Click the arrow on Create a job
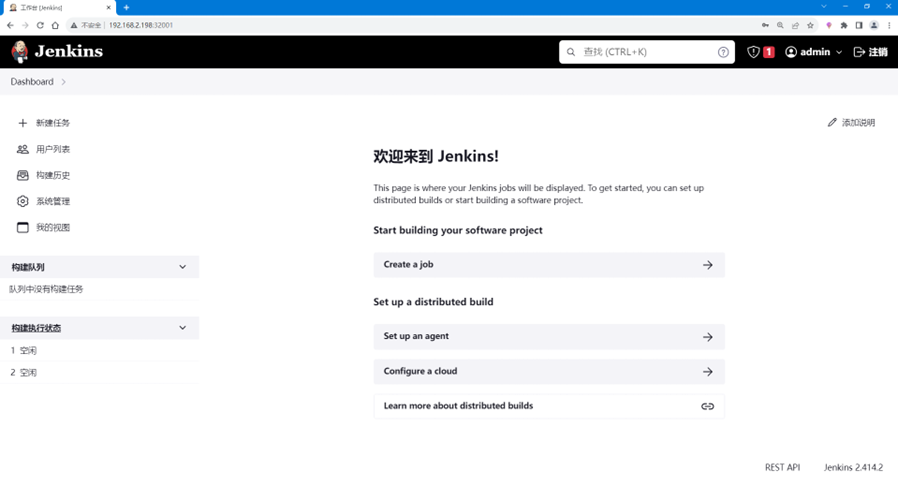 coord(708,265)
